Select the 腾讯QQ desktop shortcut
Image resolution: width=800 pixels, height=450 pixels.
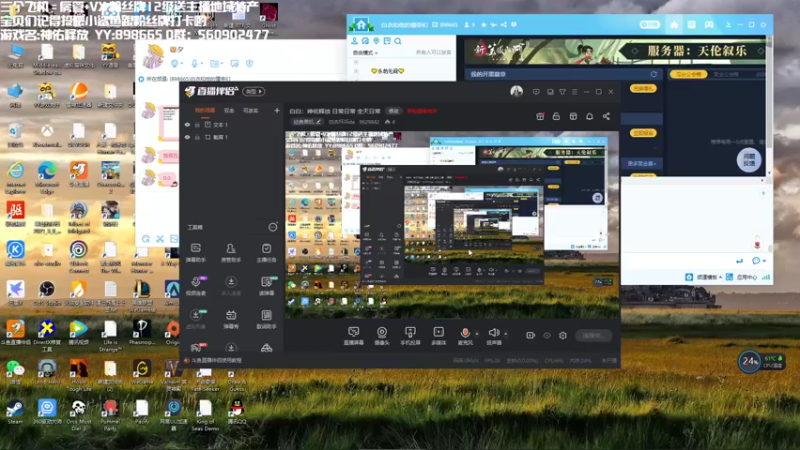point(236,412)
